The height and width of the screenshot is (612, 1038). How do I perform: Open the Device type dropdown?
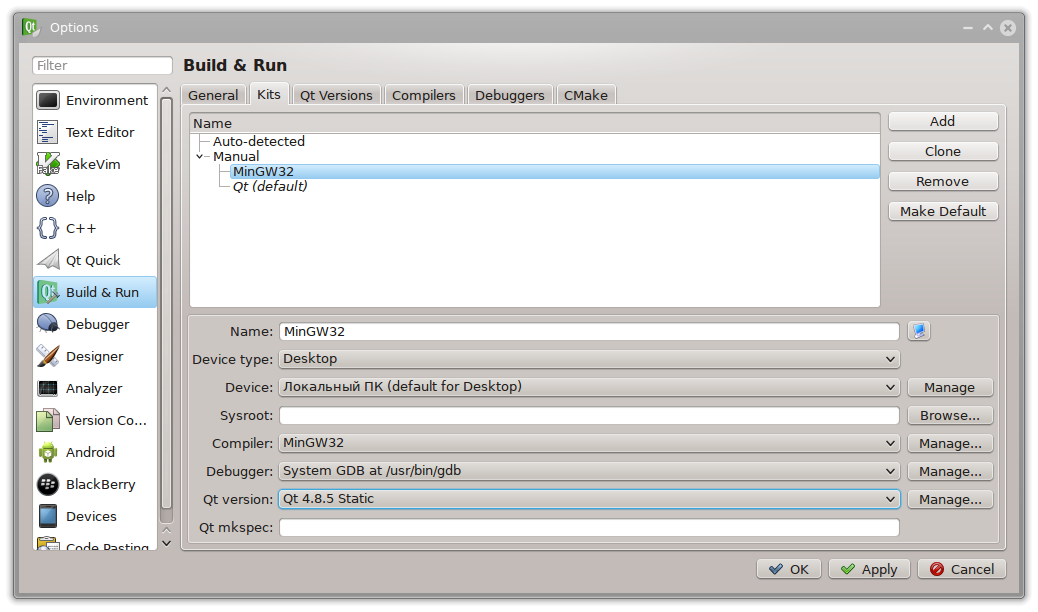point(589,359)
